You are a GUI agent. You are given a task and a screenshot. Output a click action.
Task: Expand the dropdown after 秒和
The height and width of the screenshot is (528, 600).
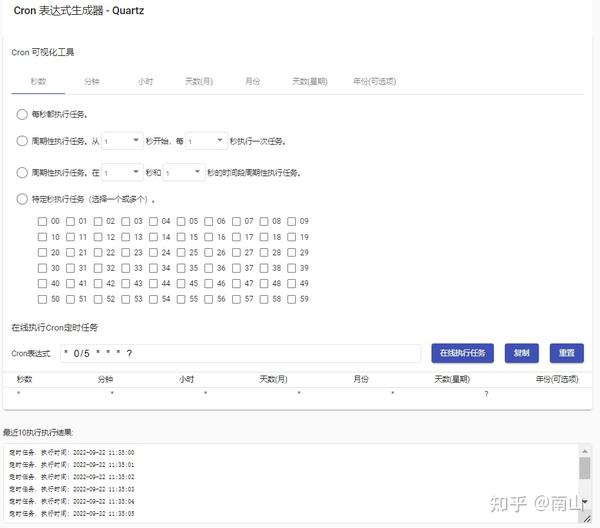coord(184,173)
